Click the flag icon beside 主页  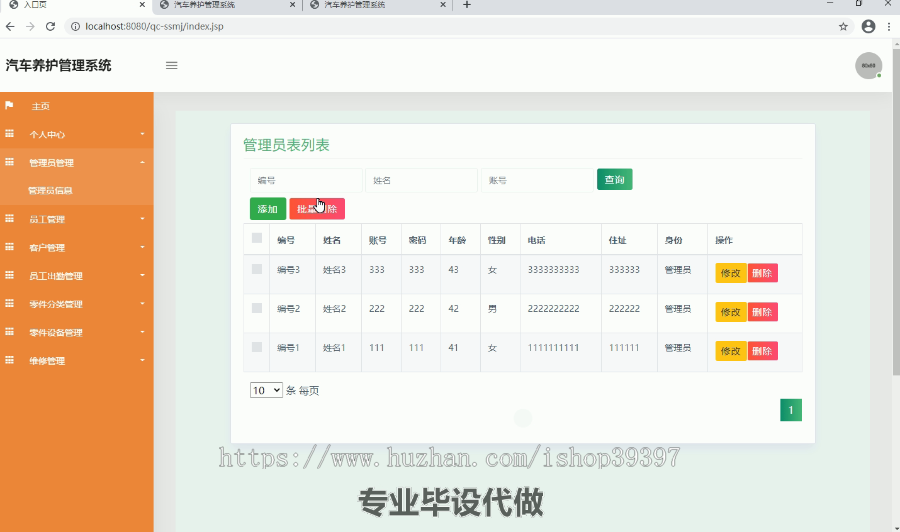tap(9, 106)
